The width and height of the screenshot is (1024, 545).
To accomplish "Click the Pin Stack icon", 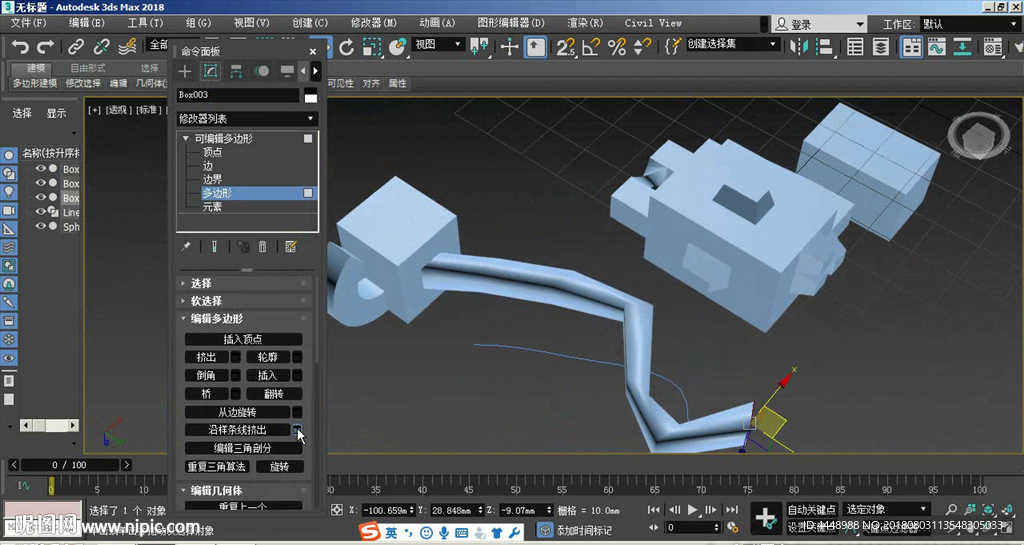I will pyautogui.click(x=186, y=247).
